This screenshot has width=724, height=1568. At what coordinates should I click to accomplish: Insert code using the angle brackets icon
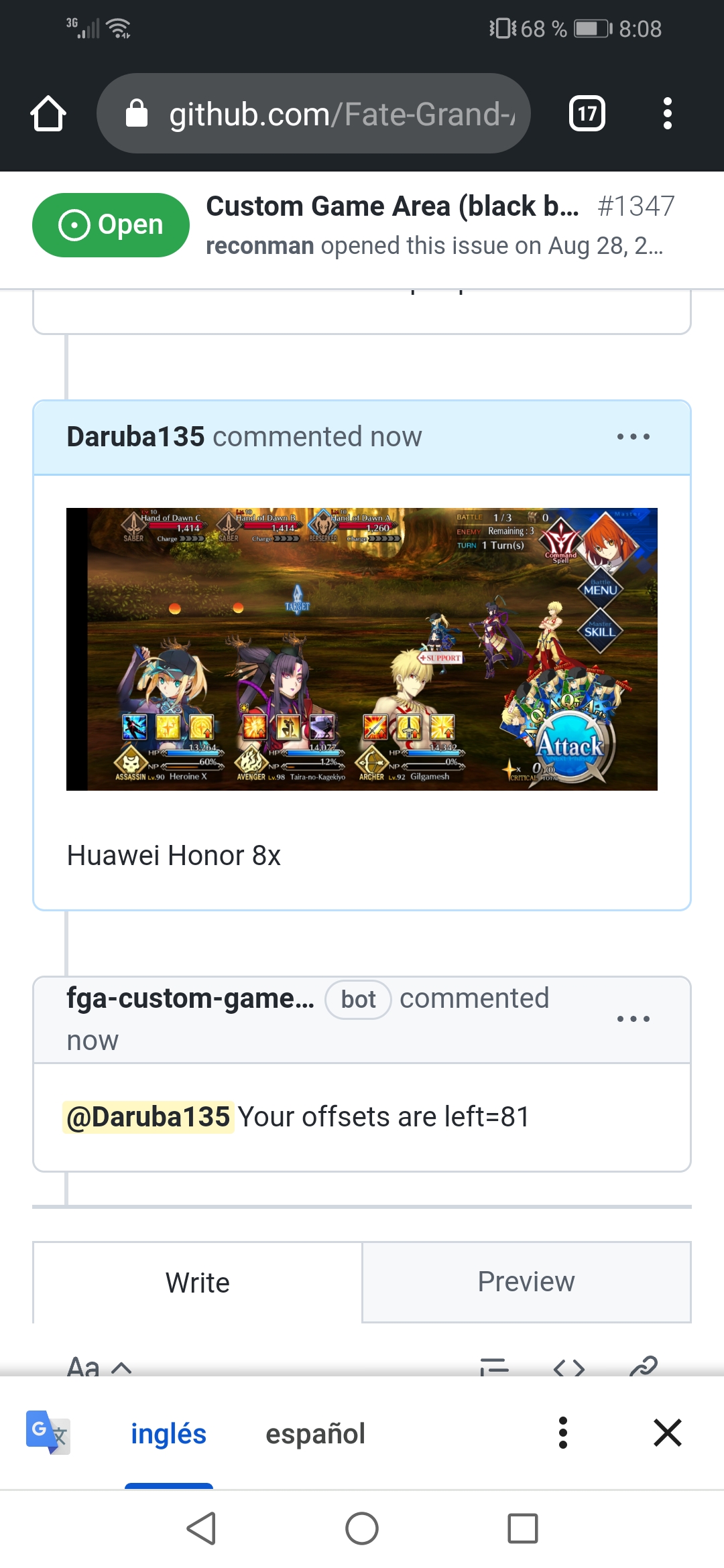(568, 1367)
